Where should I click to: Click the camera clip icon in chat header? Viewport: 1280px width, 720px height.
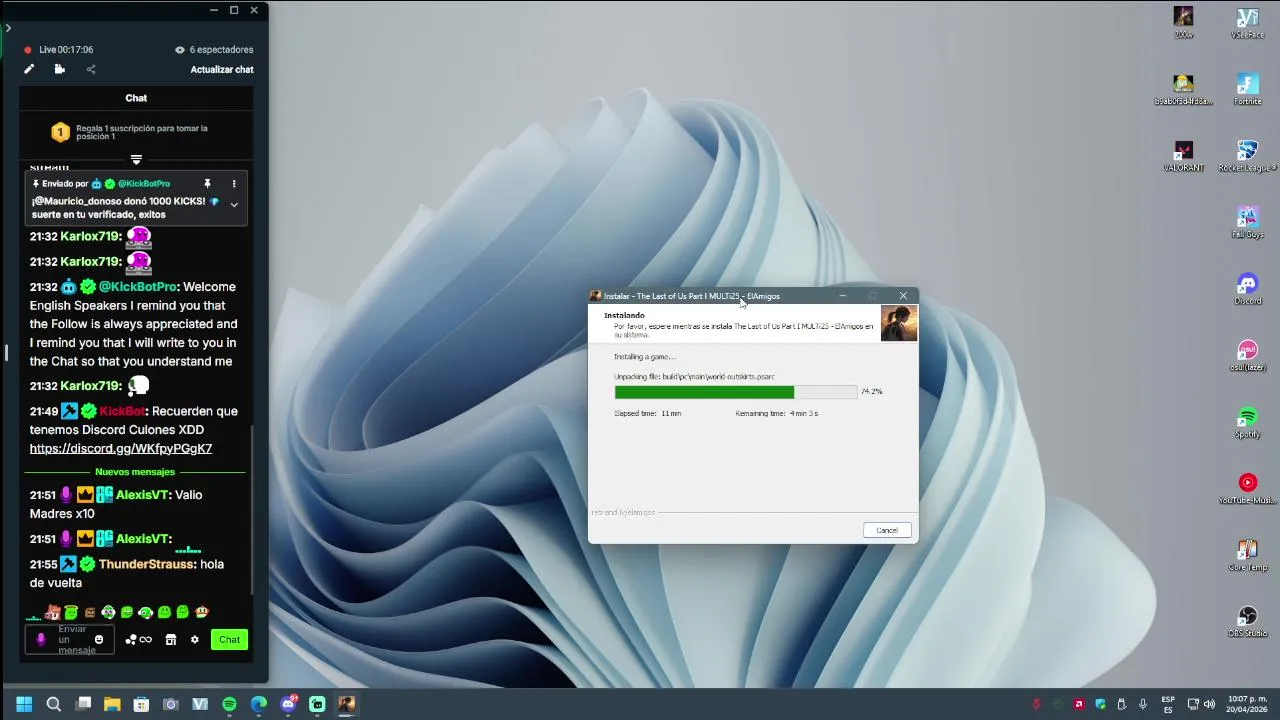coord(60,69)
